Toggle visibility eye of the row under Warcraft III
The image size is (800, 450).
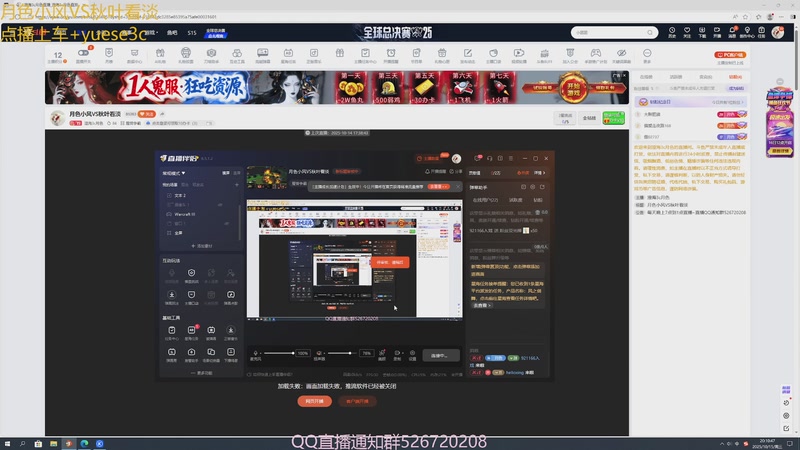227,223
